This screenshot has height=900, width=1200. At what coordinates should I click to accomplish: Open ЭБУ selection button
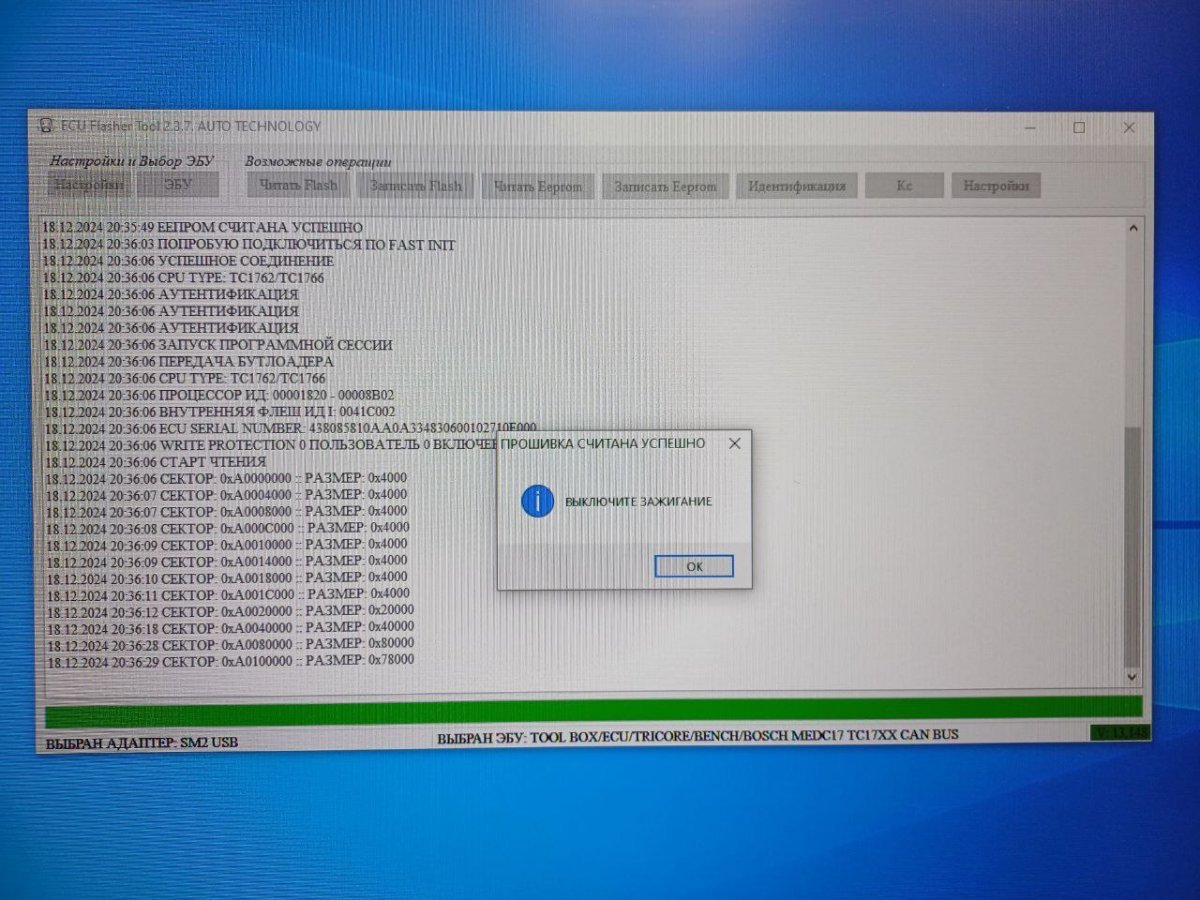[x=178, y=185]
